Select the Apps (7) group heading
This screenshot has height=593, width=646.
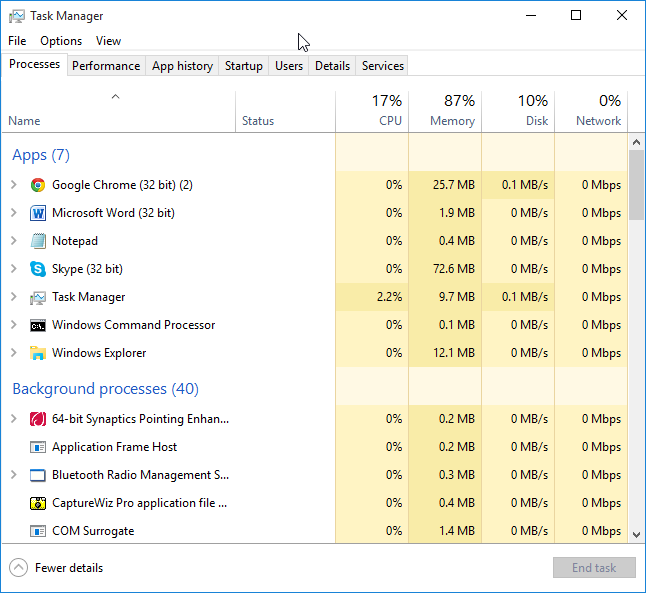coord(41,155)
